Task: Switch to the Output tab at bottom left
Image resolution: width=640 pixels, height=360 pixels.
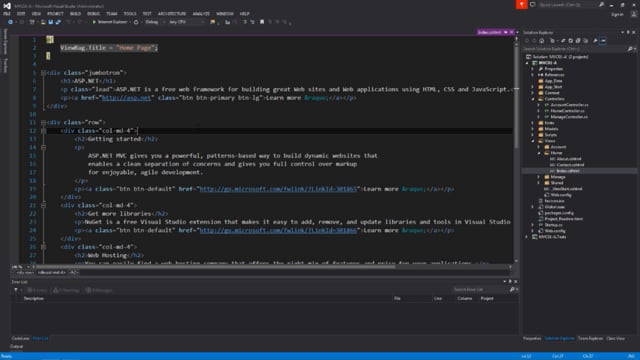Action: 16,347
